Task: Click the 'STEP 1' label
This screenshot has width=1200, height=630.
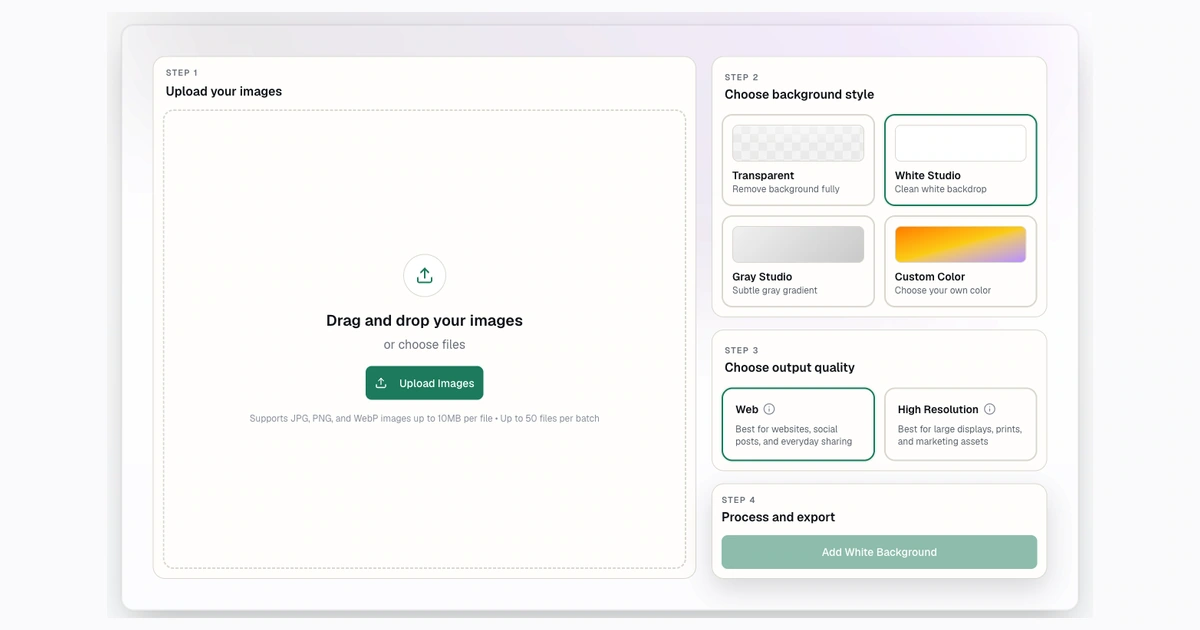Action: tap(182, 73)
